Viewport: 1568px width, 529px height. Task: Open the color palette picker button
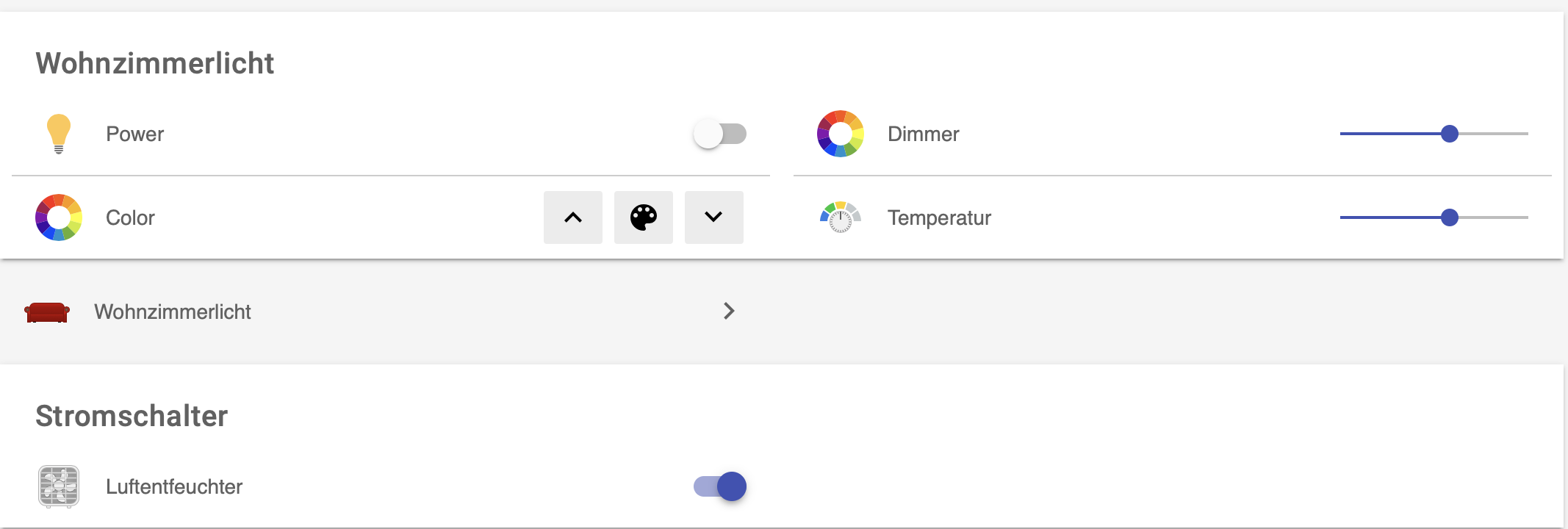click(x=644, y=217)
